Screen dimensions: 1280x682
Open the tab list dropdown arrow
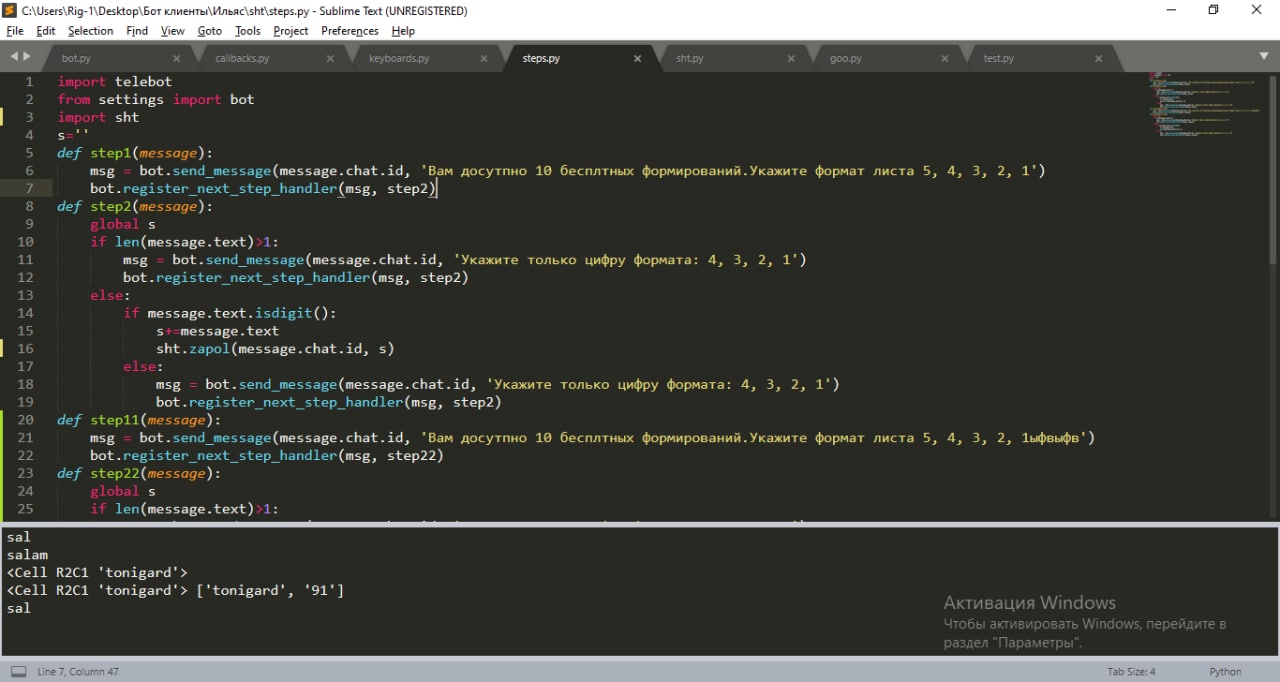click(x=1263, y=56)
